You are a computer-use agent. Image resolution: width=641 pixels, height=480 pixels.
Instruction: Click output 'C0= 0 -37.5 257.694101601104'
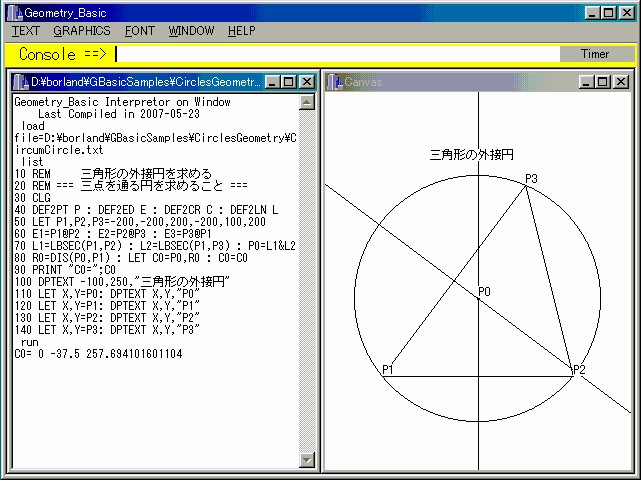point(98,354)
